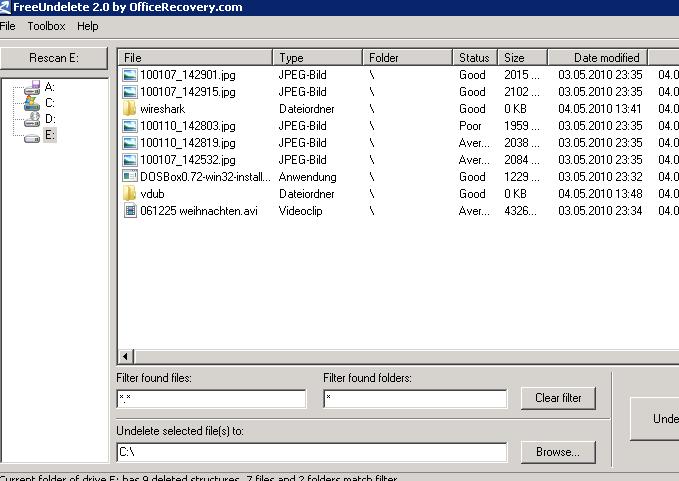Click date 03.05.2010 23:32 cell
The image size is (679, 481).
600,177
